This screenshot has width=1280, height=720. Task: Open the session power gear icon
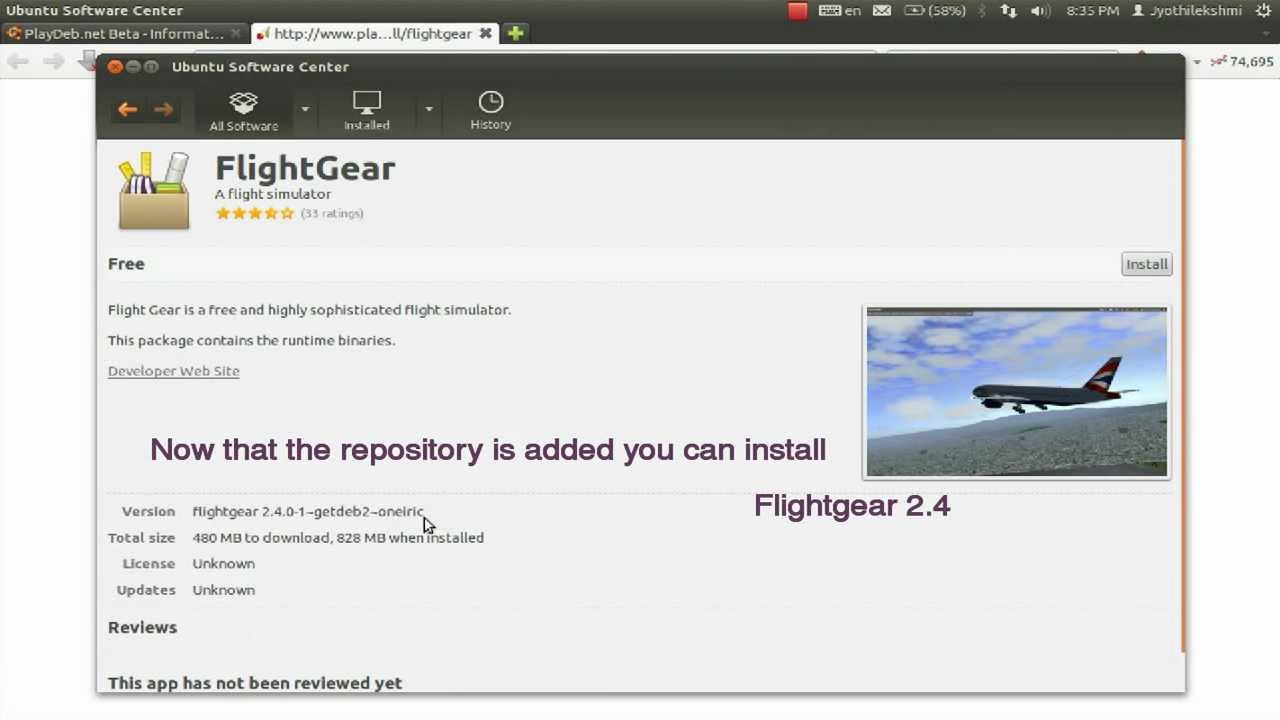[x=1262, y=11]
